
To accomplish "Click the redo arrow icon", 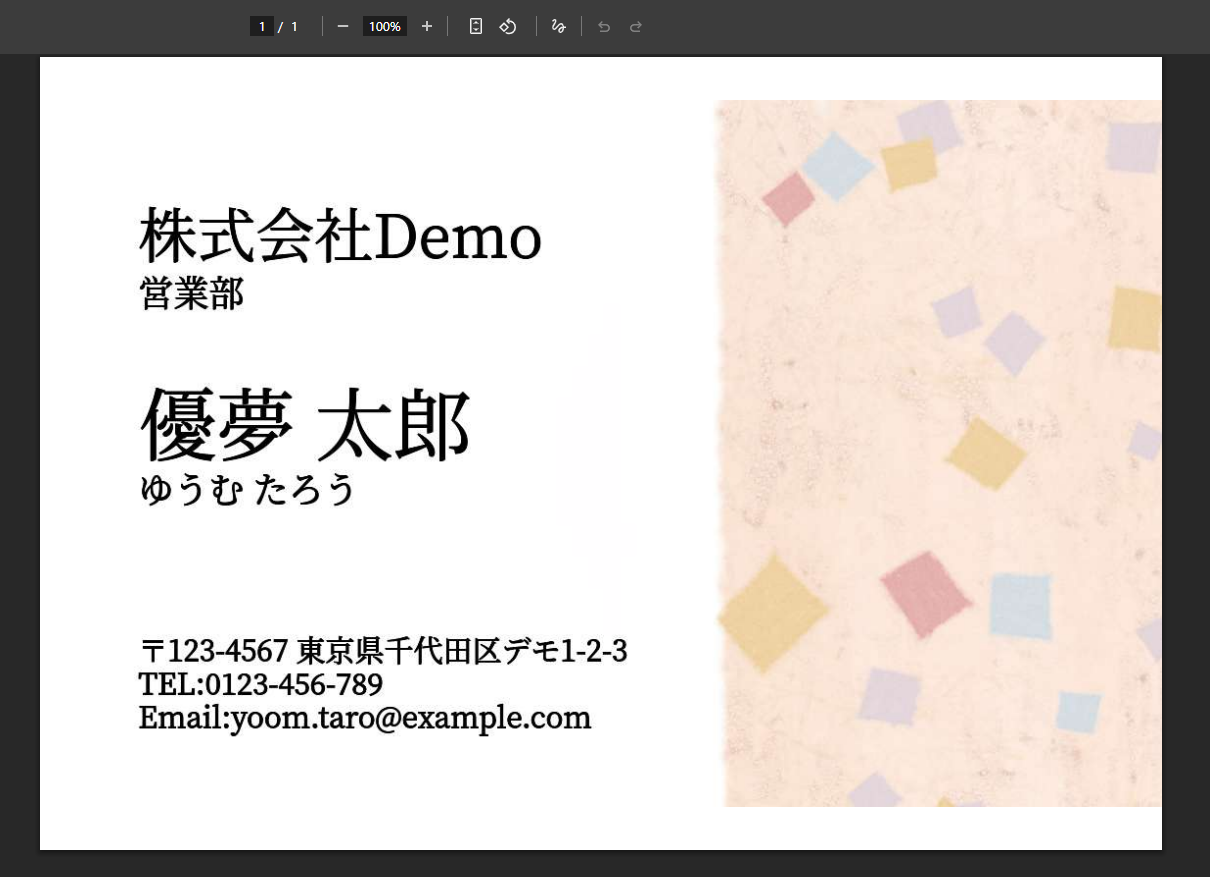I will tap(636, 27).
